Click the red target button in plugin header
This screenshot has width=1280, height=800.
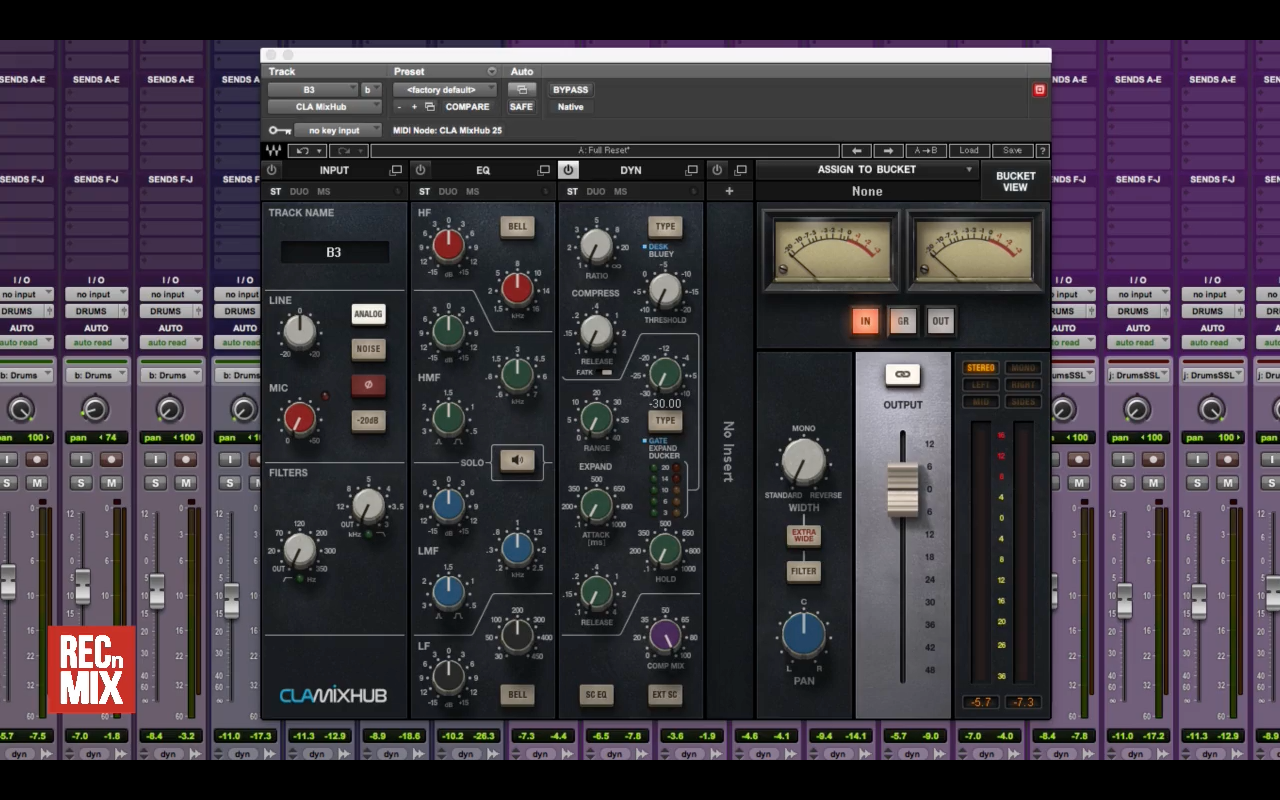coord(1039,90)
